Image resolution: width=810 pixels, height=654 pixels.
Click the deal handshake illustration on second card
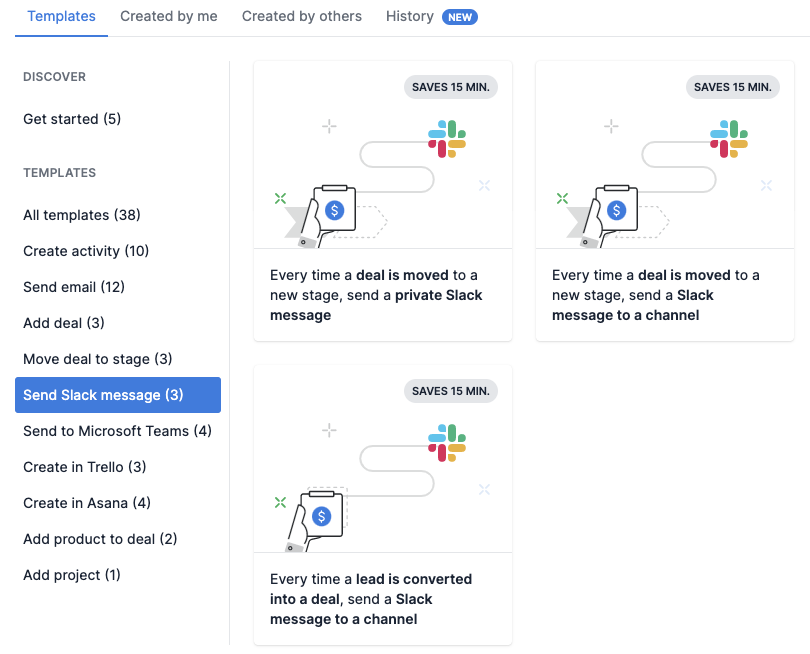(618, 210)
